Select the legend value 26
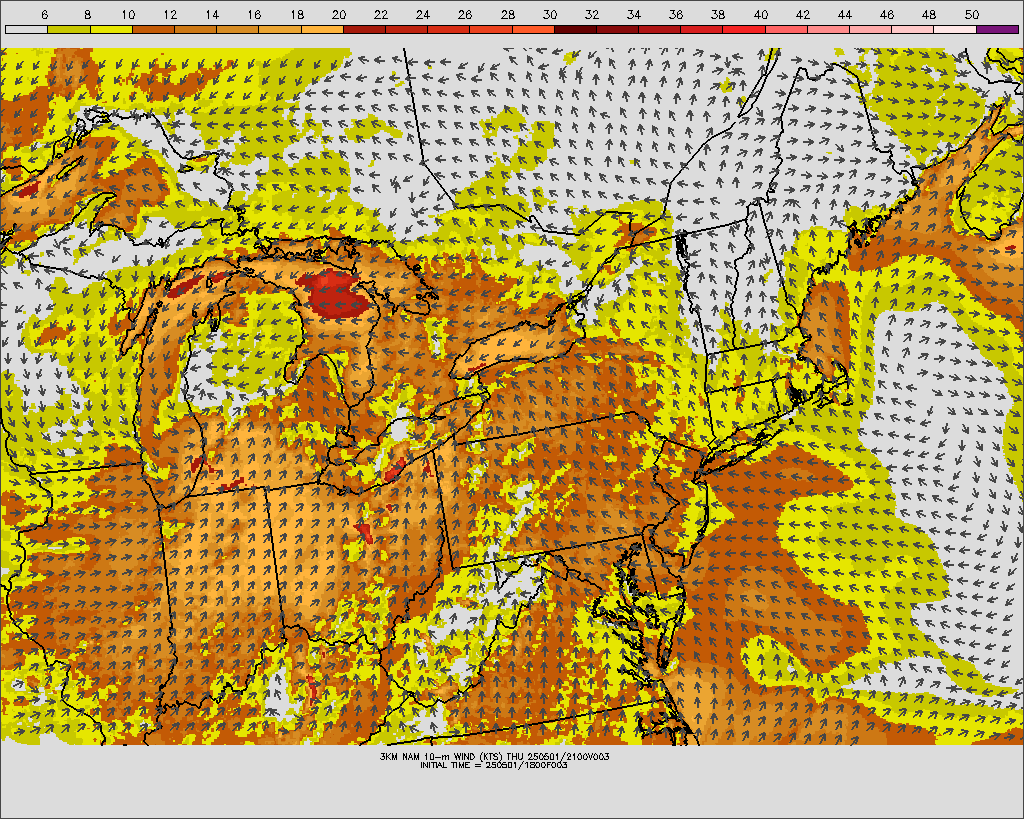 coord(465,14)
